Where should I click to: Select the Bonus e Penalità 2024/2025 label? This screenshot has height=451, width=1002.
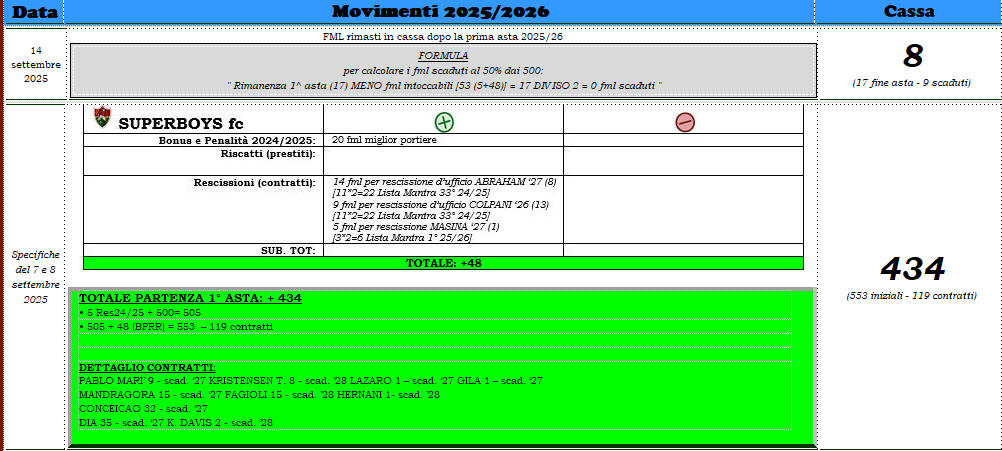(237, 140)
